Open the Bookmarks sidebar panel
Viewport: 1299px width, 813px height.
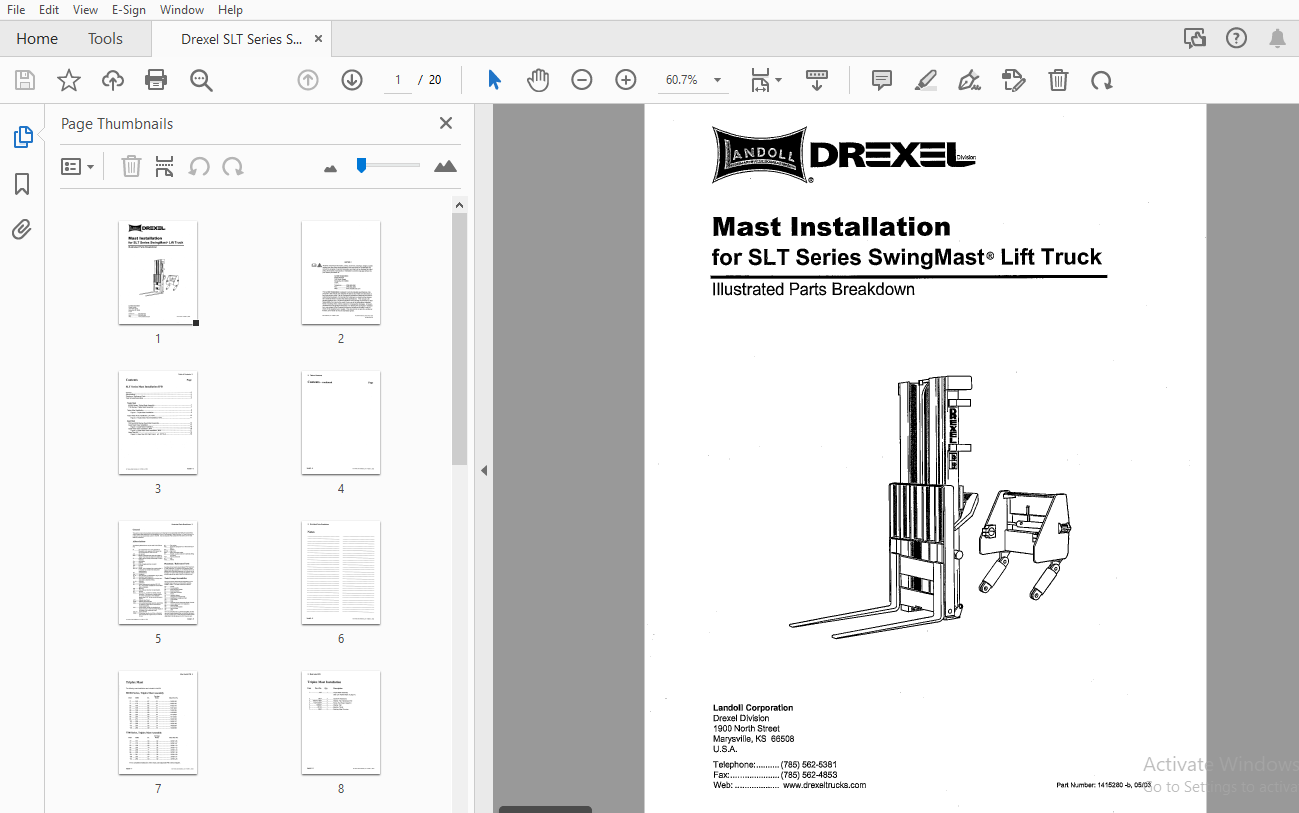click(x=22, y=184)
